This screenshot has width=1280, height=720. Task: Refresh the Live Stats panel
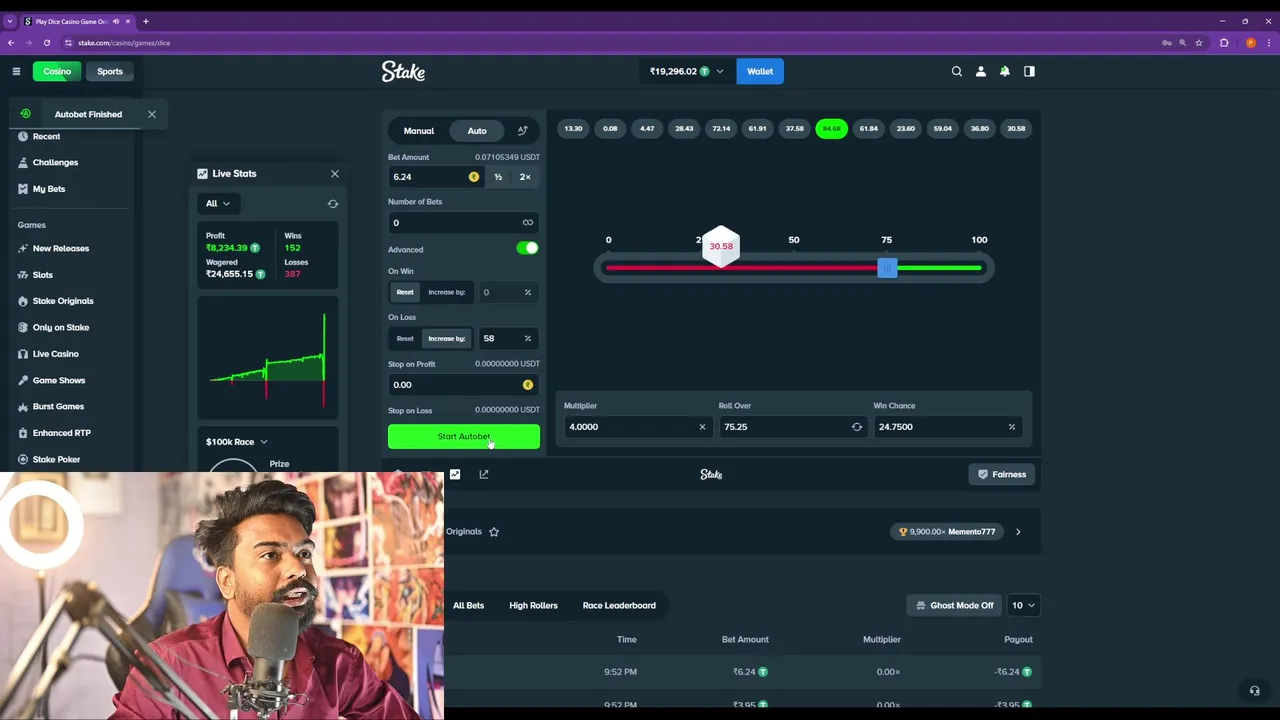click(333, 203)
